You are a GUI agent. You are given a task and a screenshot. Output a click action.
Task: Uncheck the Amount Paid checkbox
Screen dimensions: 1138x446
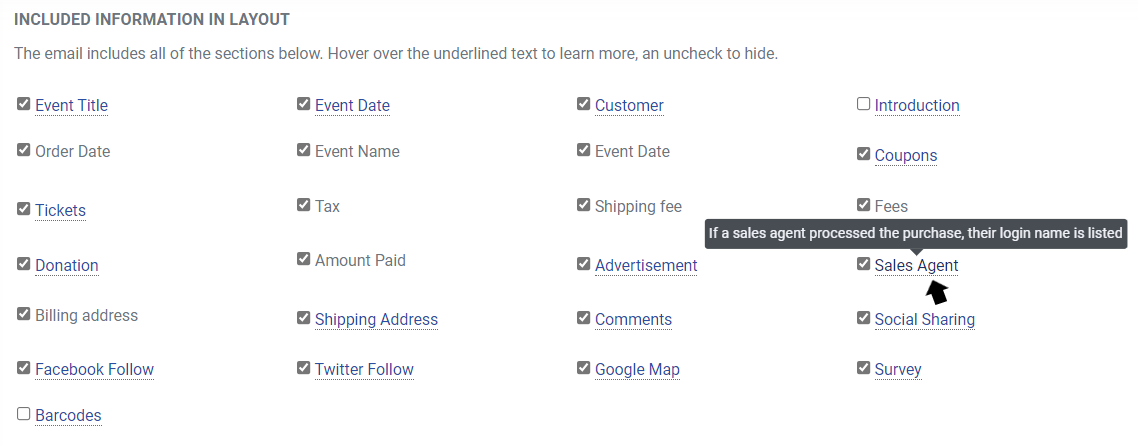point(303,259)
